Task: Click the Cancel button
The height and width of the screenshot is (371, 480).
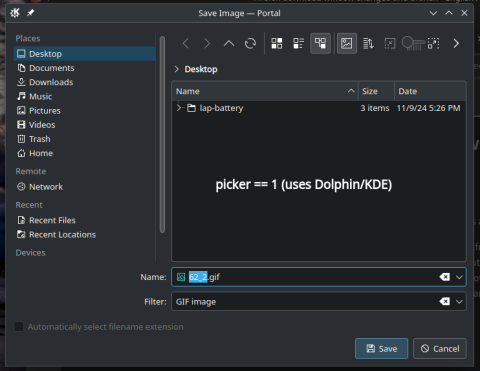Action: [x=440, y=349]
